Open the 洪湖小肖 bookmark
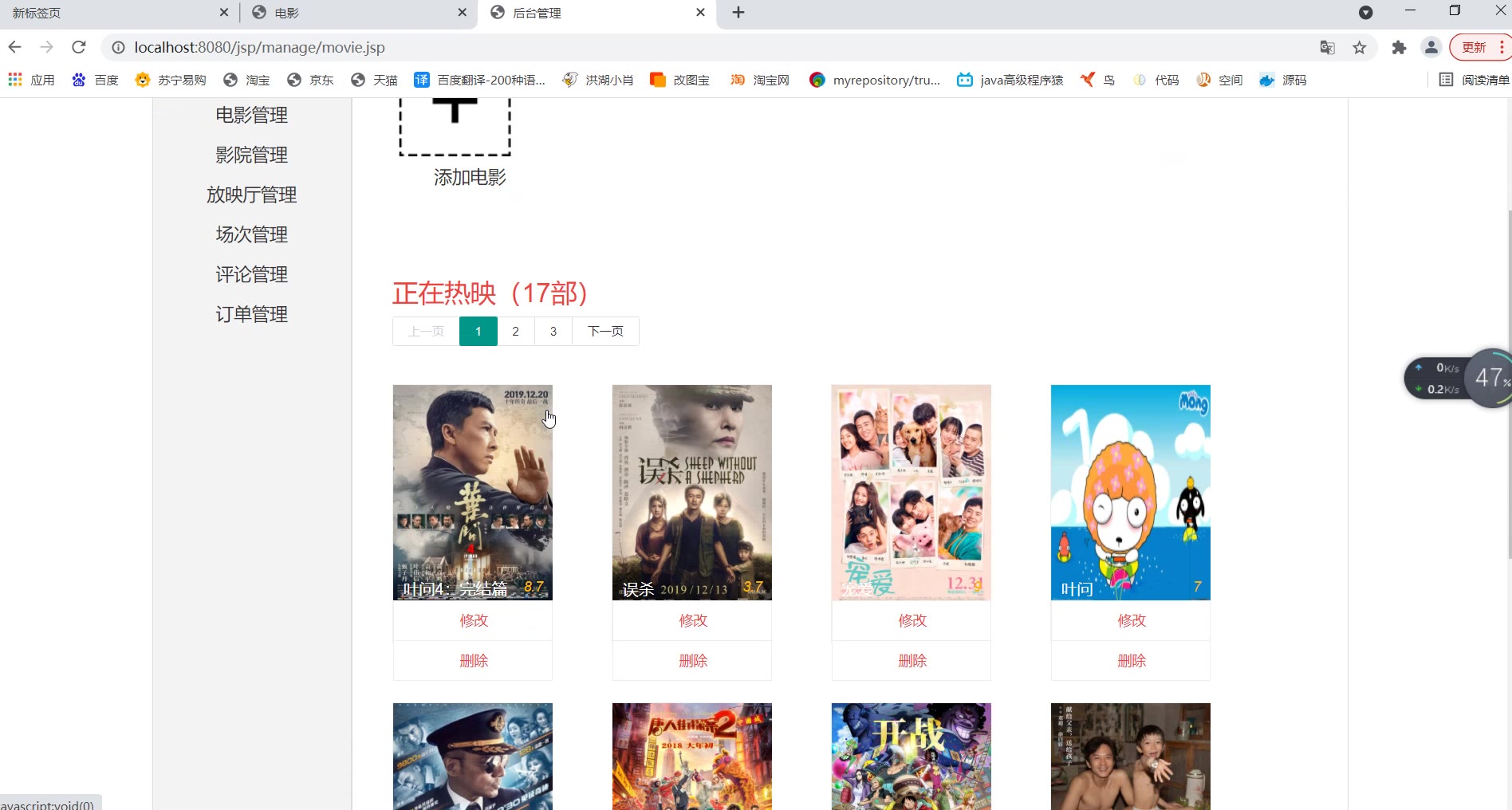 [598, 80]
